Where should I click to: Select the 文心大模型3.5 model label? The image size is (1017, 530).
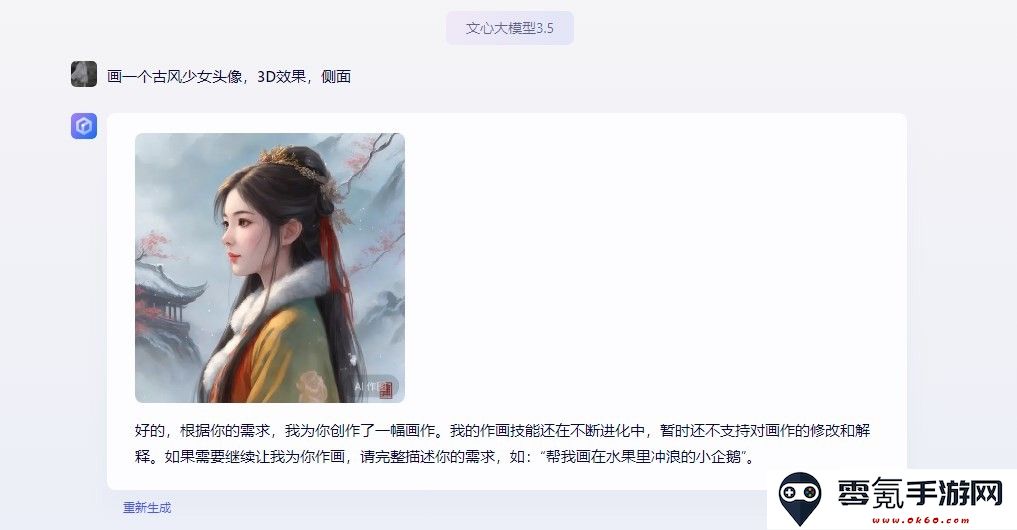tap(510, 28)
